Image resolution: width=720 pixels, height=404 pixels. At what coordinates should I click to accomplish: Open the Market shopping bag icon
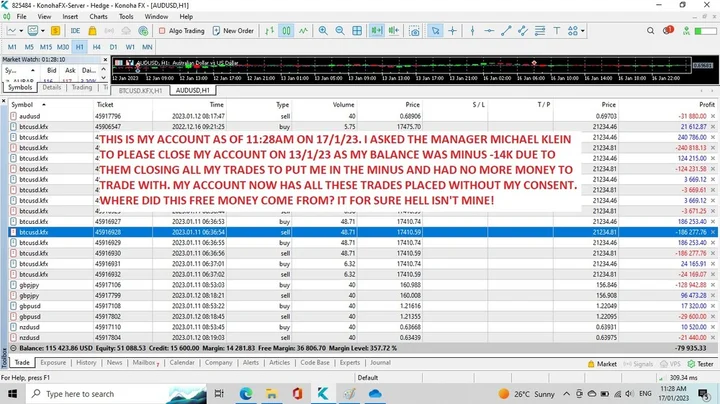click(92, 31)
